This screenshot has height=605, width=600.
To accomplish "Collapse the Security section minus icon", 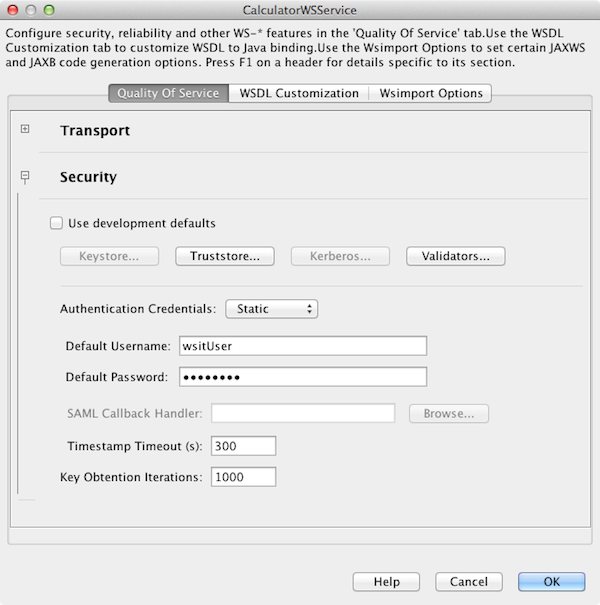I will tap(25, 177).
